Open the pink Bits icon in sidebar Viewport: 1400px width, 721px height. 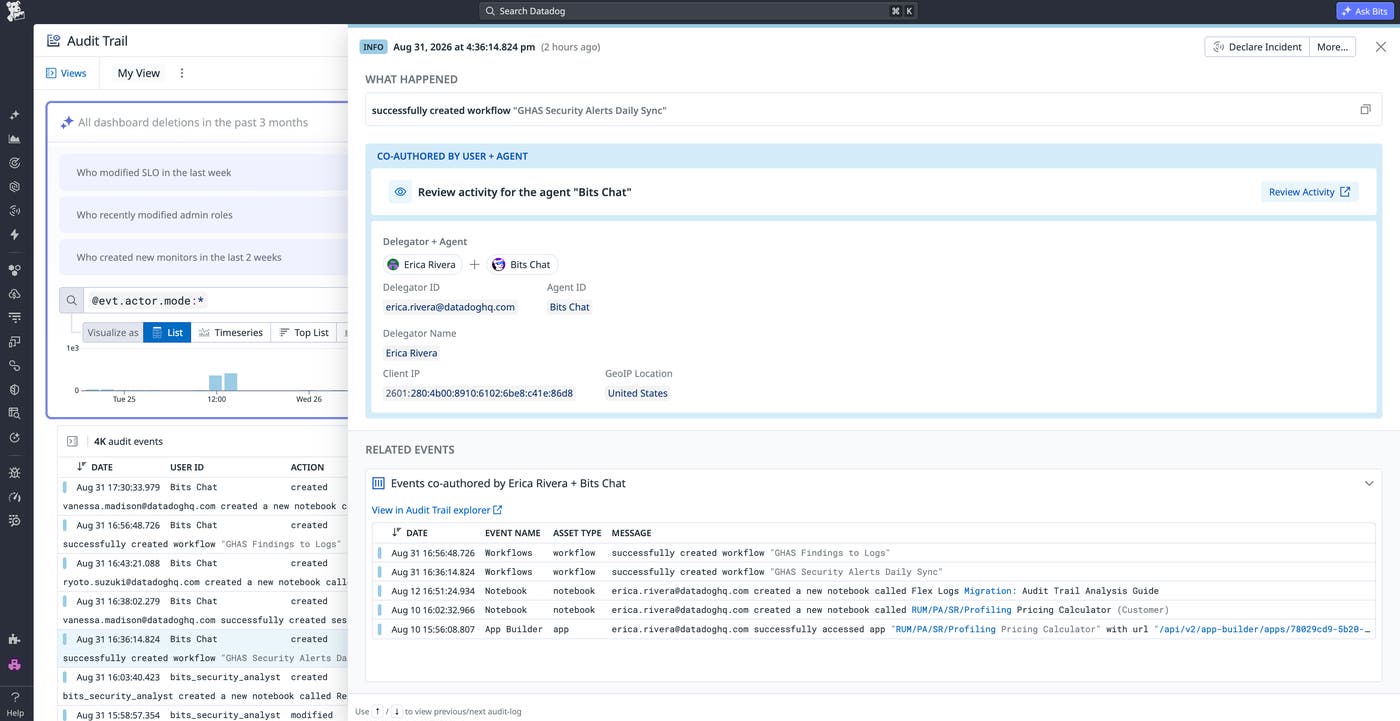tap(14, 665)
